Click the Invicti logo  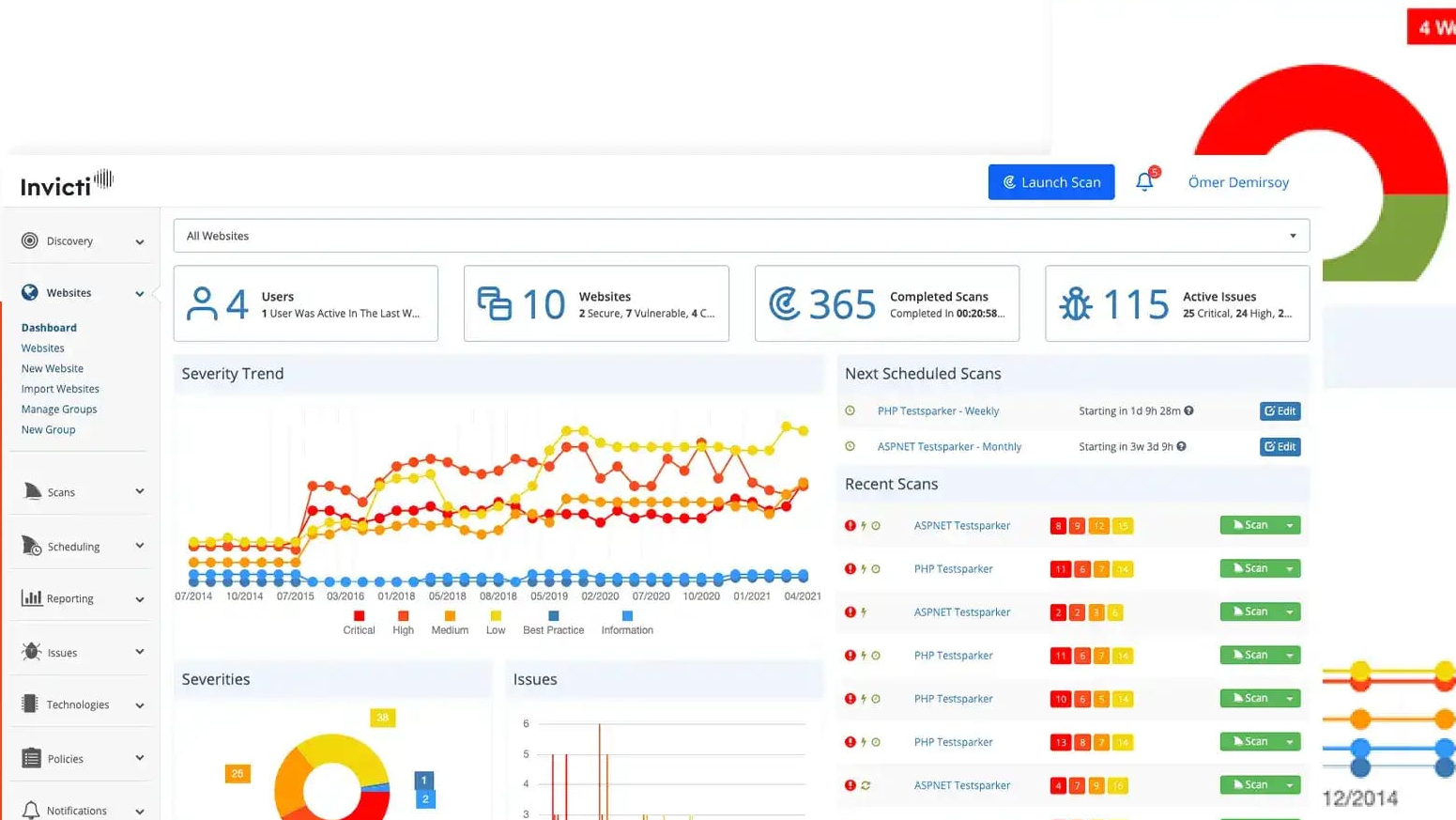[x=67, y=183]
